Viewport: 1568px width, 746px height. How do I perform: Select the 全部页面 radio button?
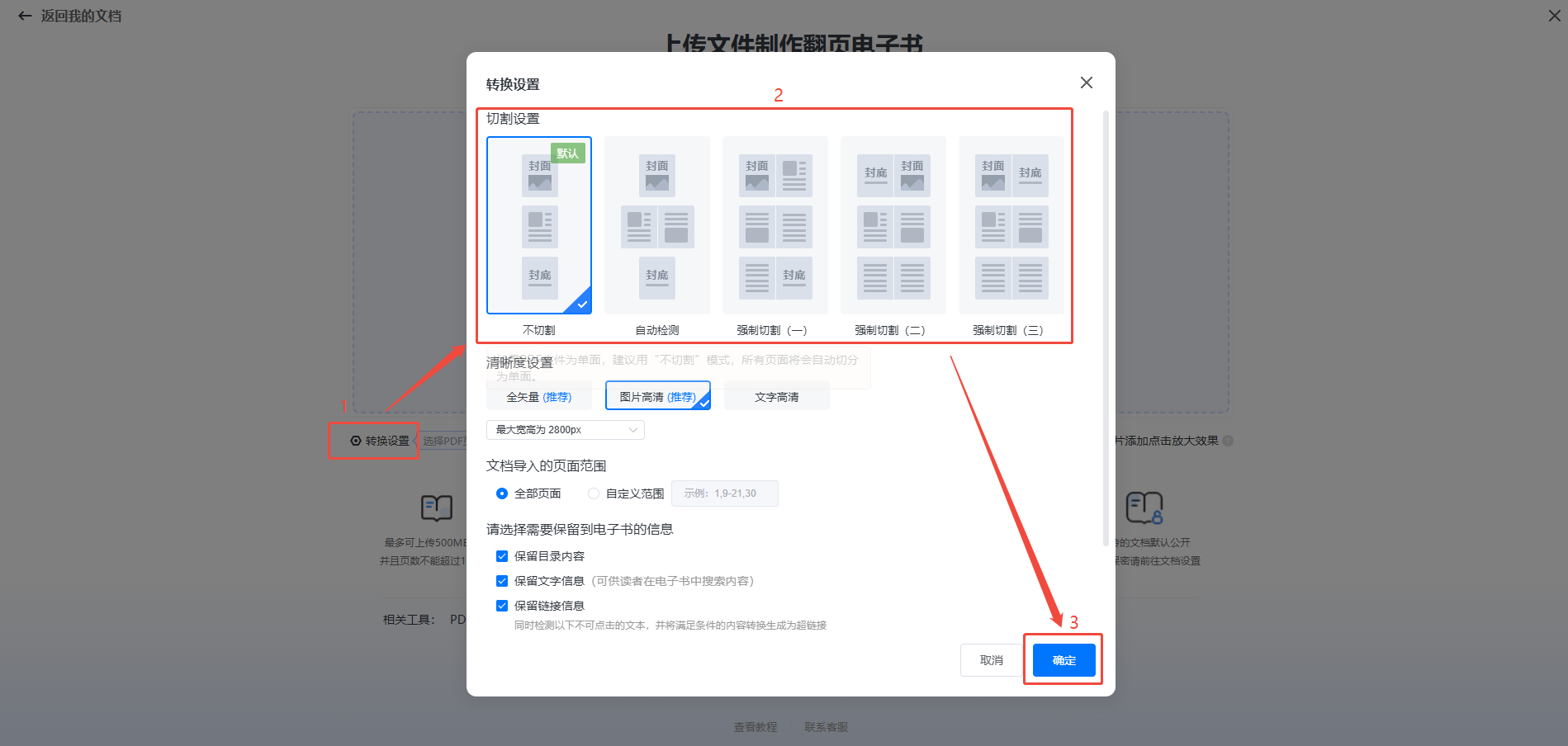[x=502, y=493]
